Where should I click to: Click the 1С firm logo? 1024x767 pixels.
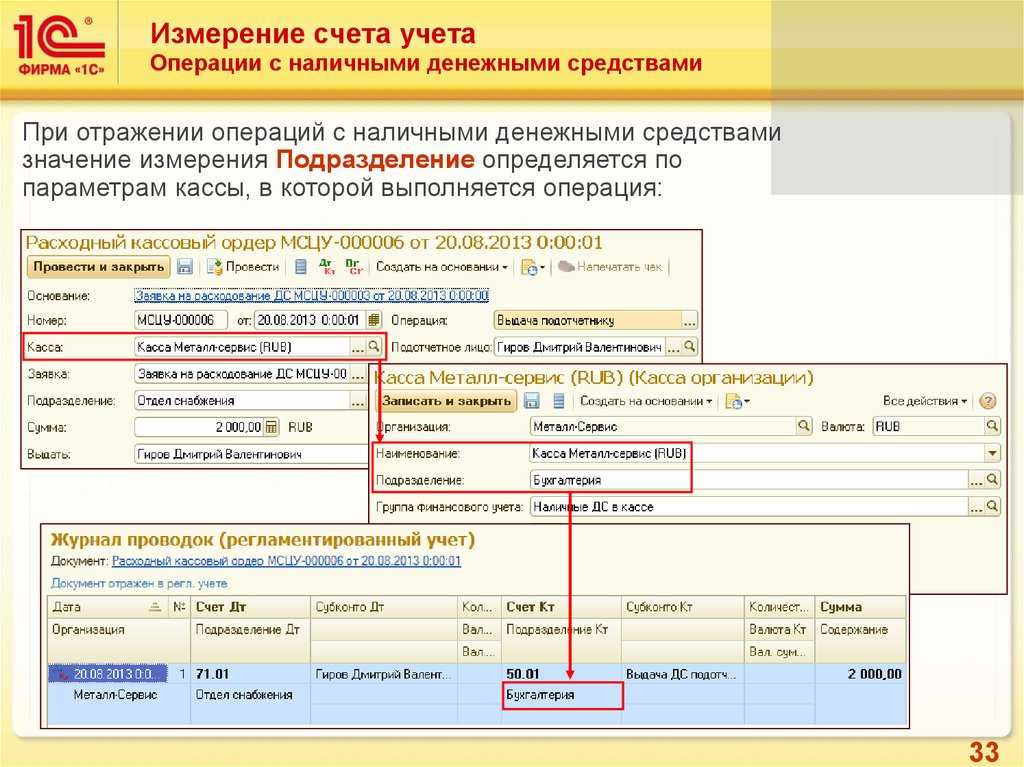[x=59, y=44]
